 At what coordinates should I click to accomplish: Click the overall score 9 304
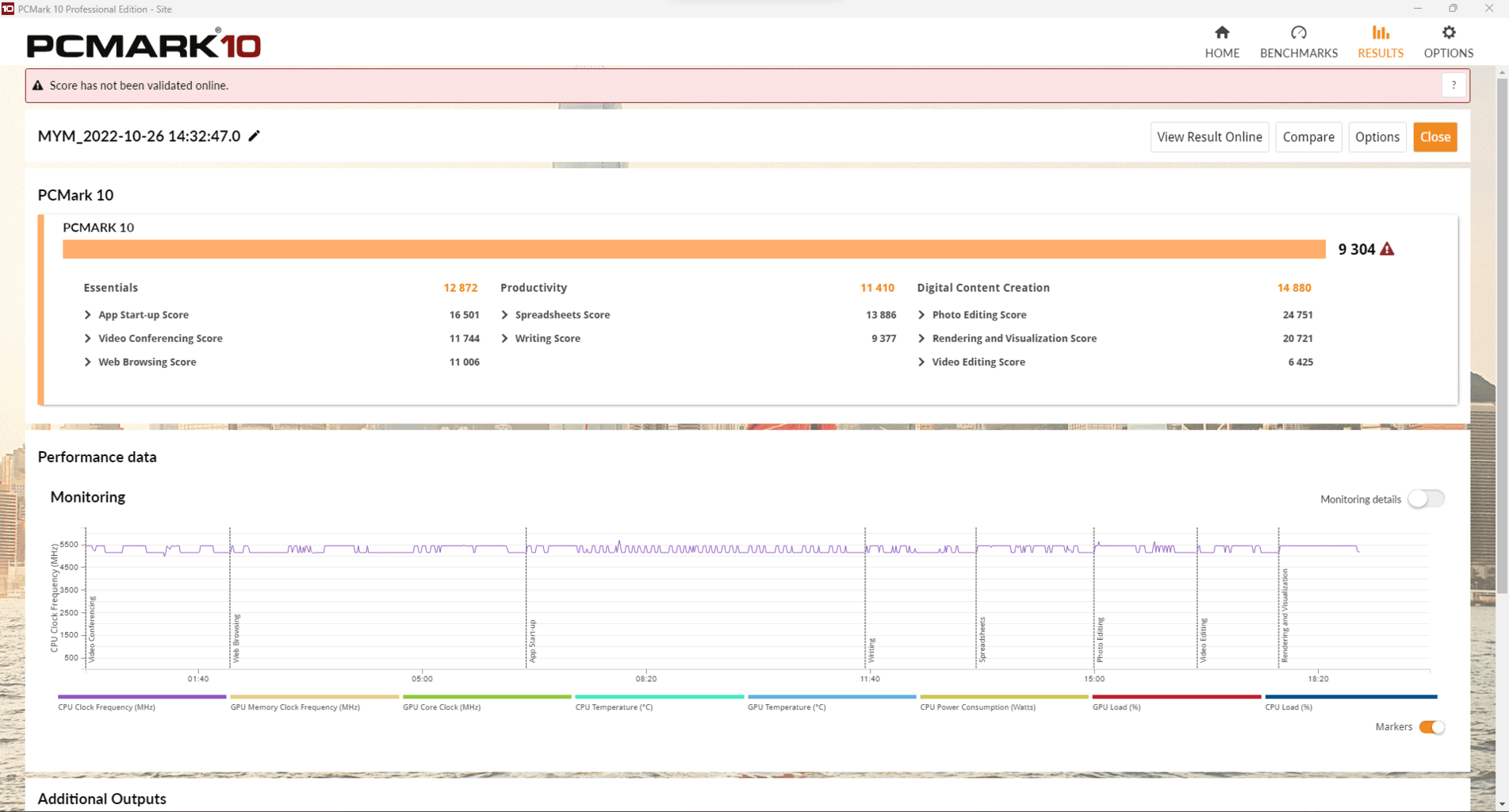[1357, 249]
